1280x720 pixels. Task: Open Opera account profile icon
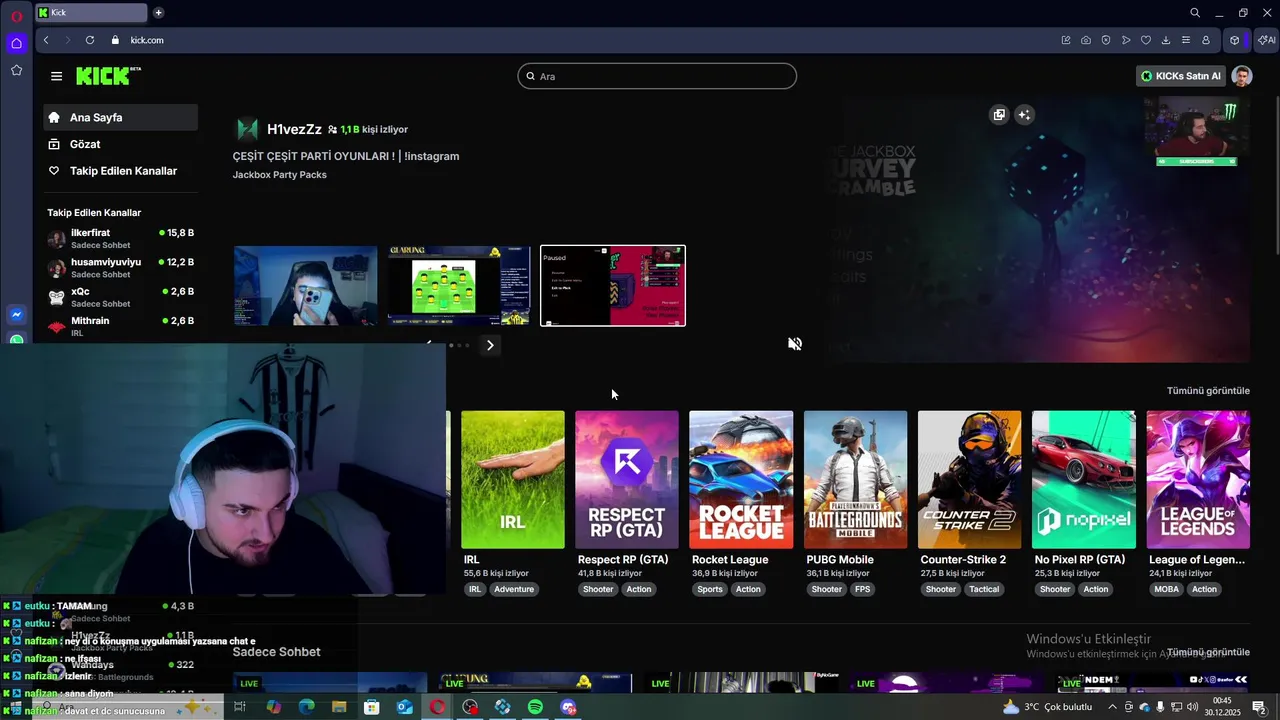coord(1206,40)
